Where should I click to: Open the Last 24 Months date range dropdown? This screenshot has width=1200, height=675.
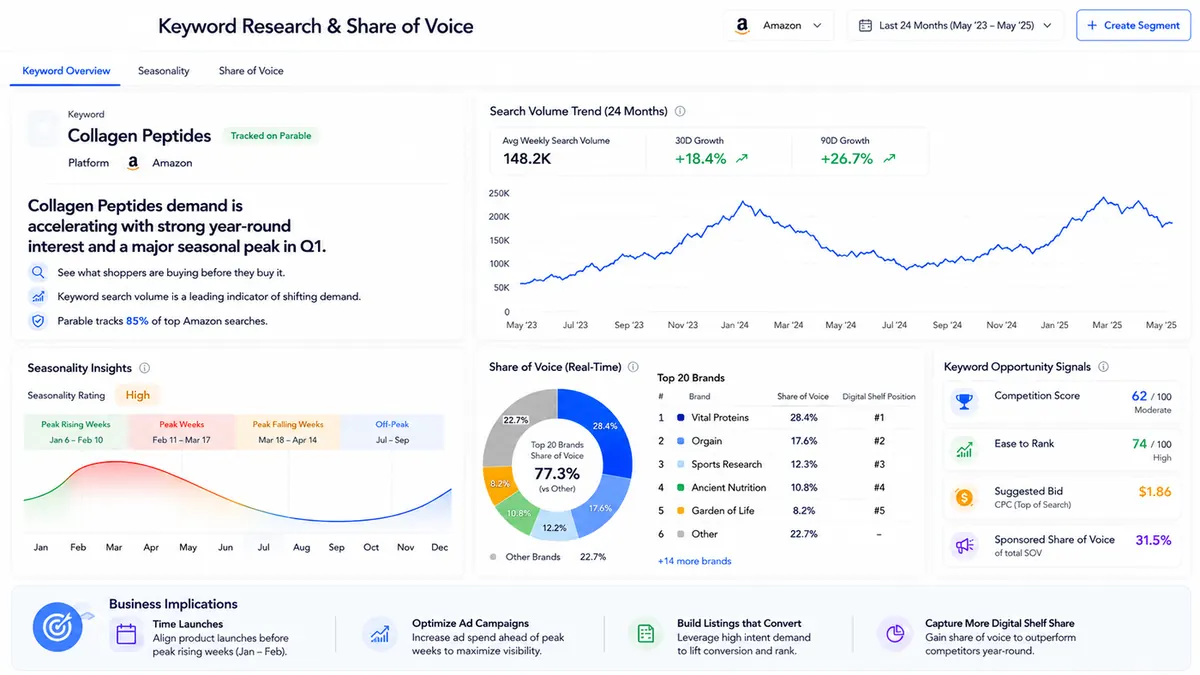point(955,26)
